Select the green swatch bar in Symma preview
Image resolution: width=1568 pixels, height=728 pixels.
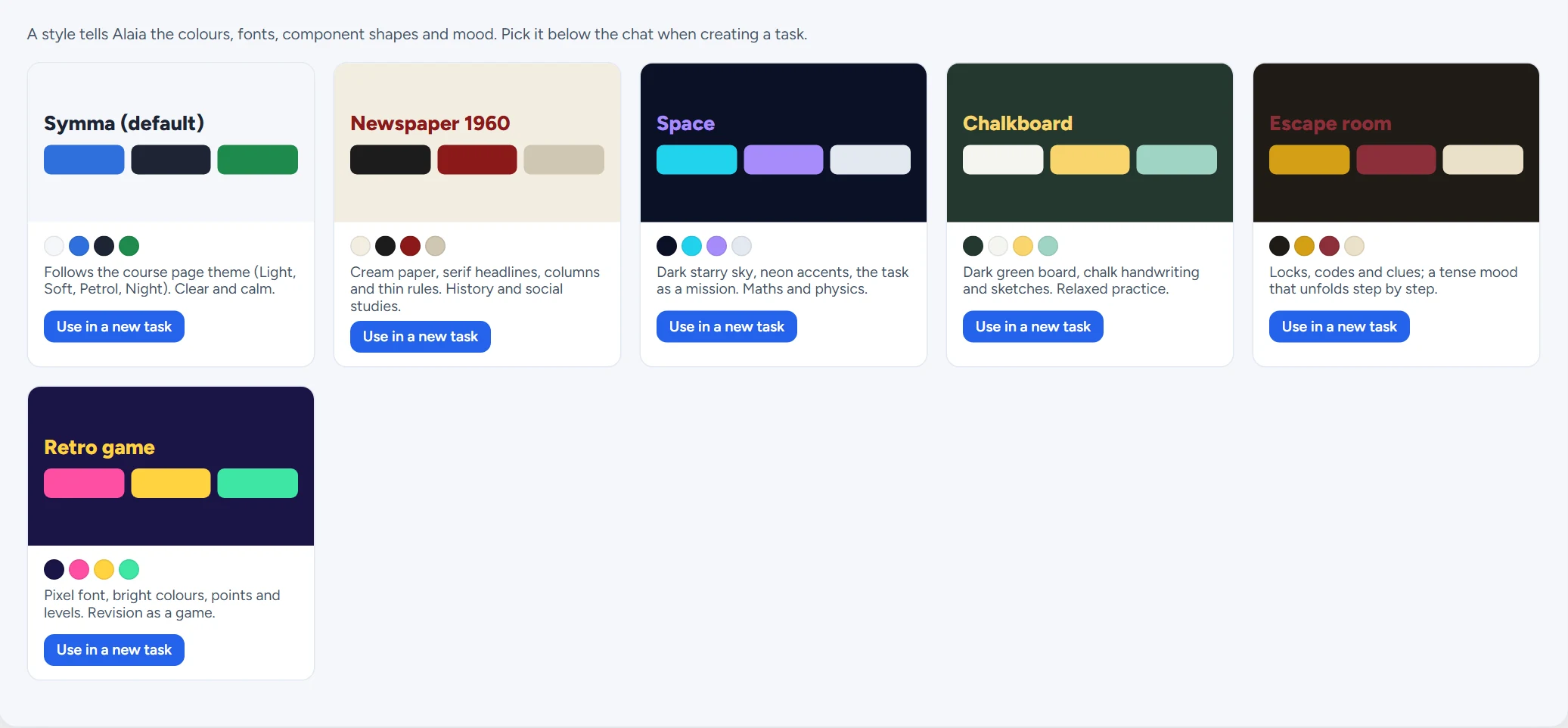pyautogui.click(x=258, y=160)
